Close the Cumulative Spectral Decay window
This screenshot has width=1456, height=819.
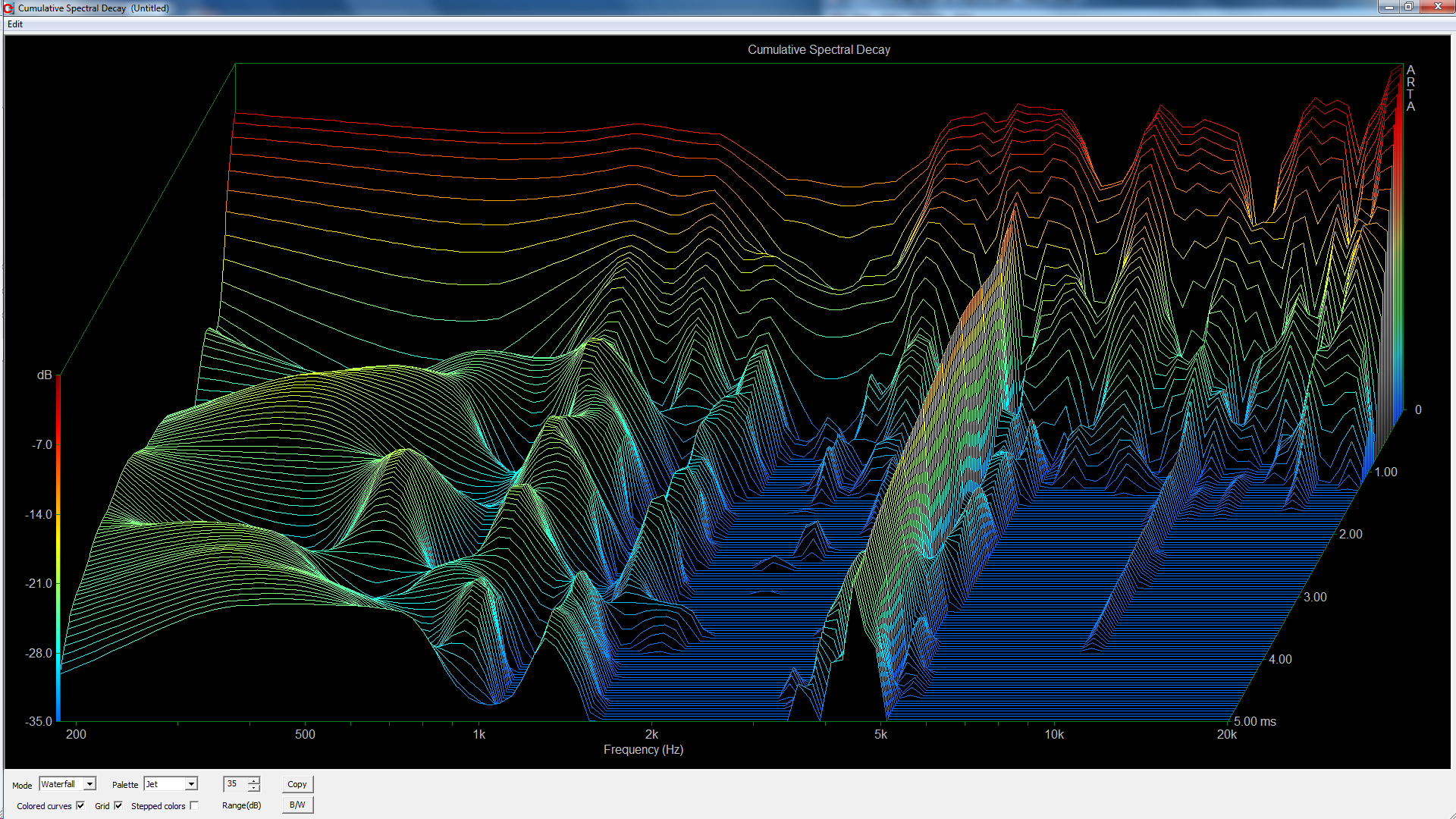click(1437, 7)
